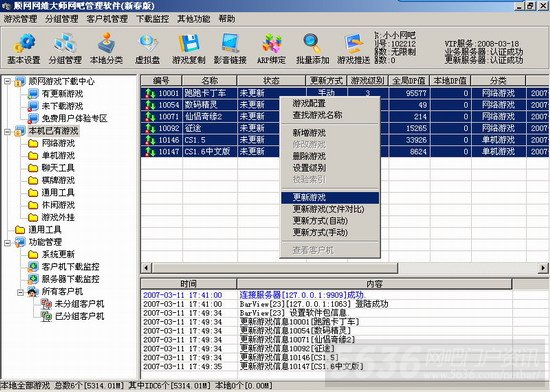The width and height of the screenshot is (550, 392).
Task: Open the 分组管理 menu in menu bar
Action: click(x=62, y=19)
